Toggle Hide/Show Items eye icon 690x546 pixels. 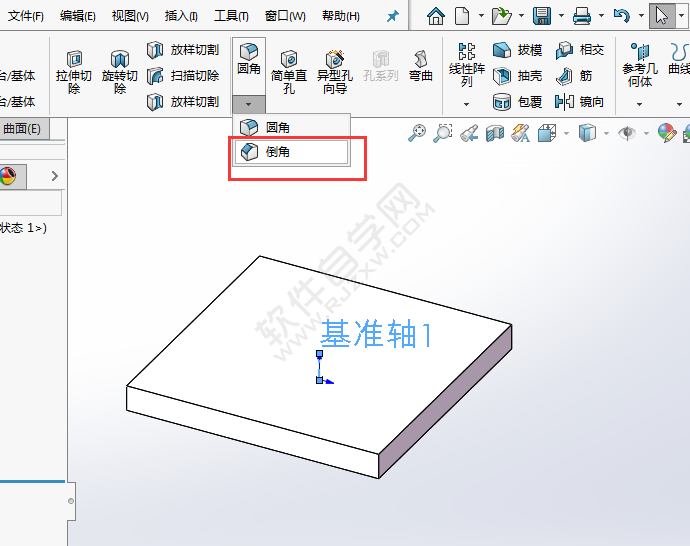click(x=627, y=133)
